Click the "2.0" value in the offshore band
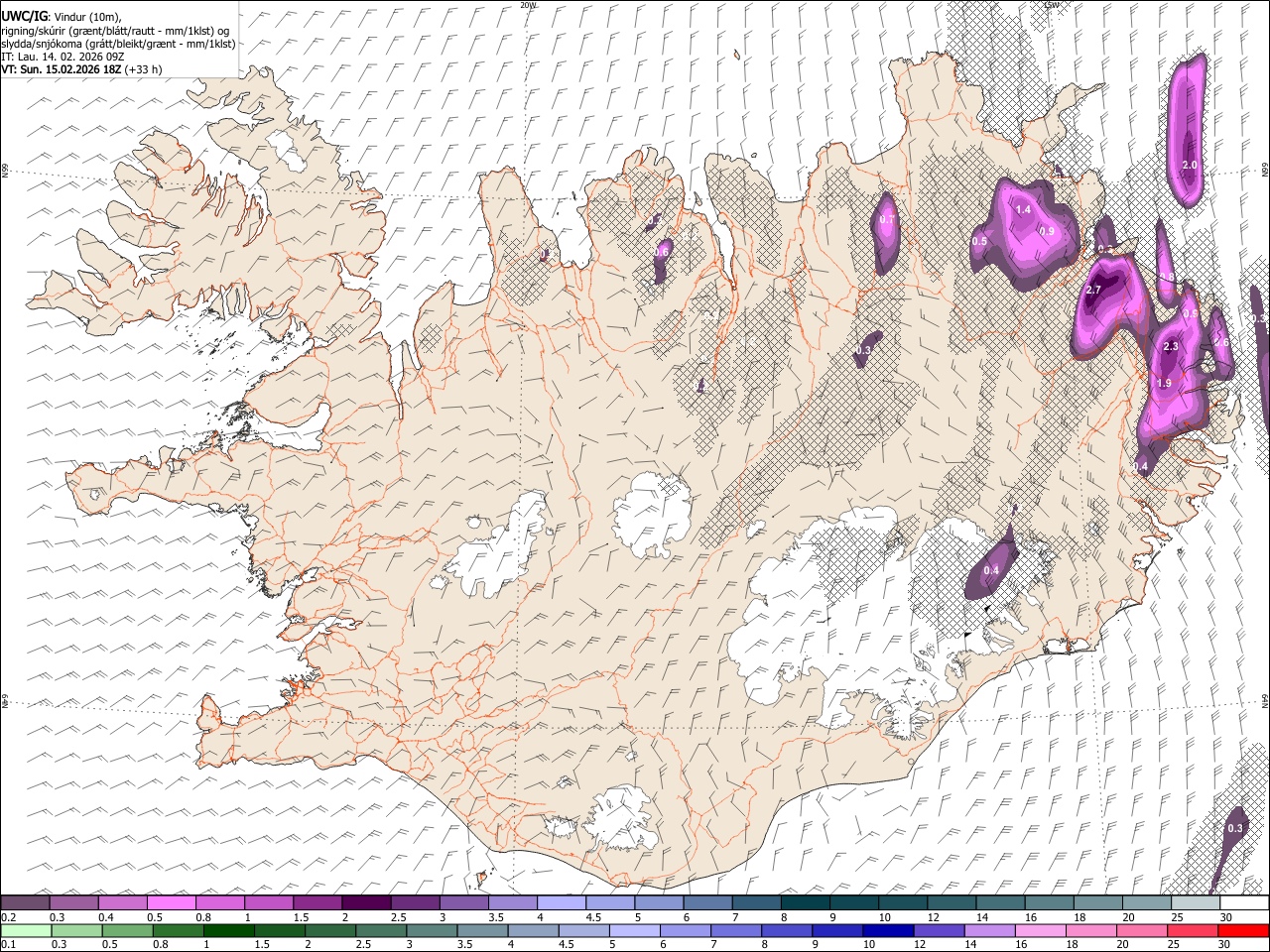Screen dimensions: 1270x952 pyautogui.click(x=1191, y=165)
